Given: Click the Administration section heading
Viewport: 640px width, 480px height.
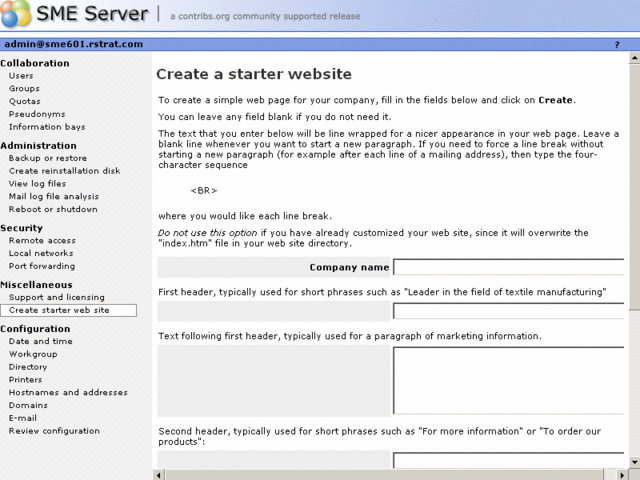Looking at the screenshot, I should [38, 146].
